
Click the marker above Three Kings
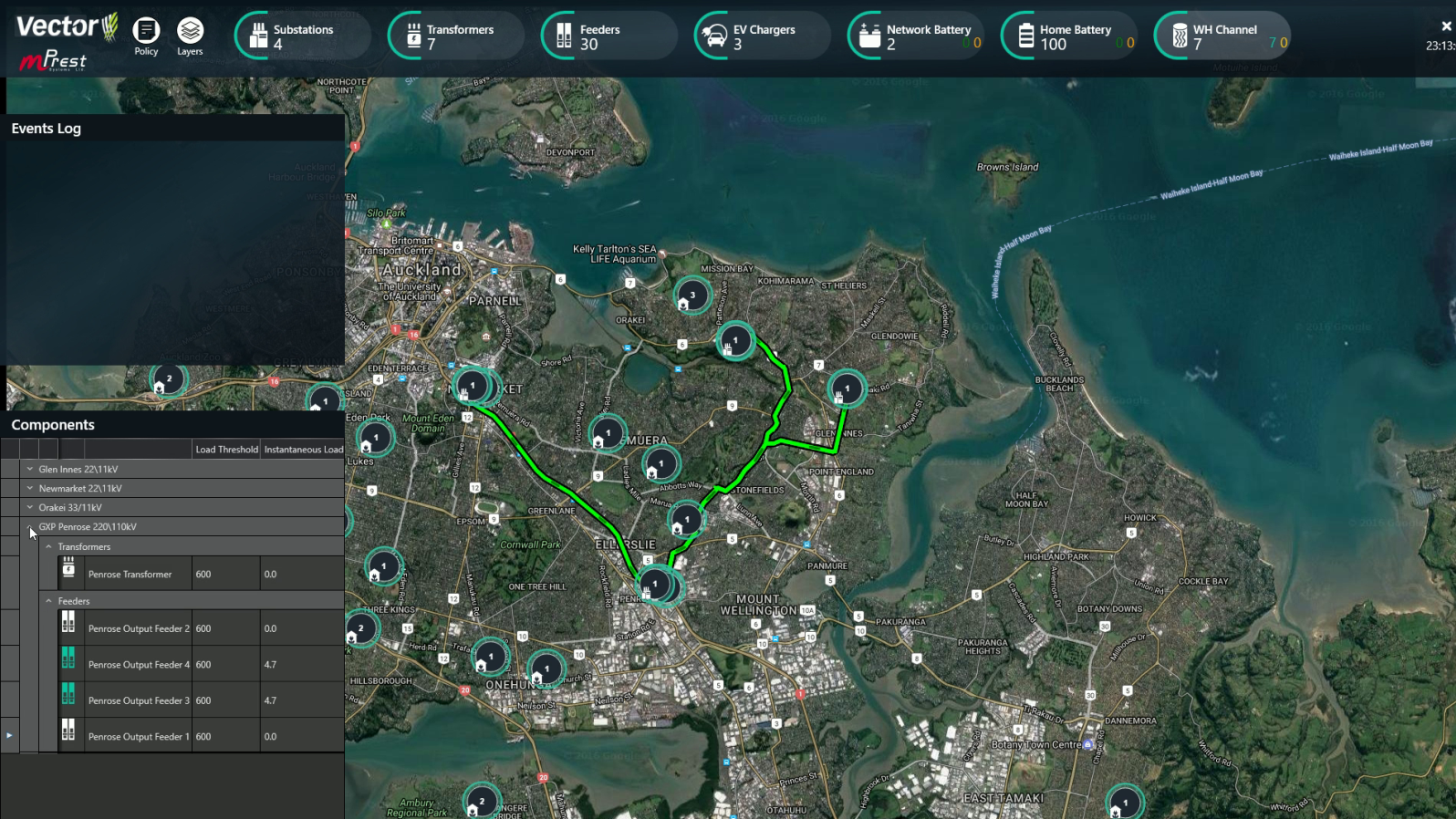point(383,567)
